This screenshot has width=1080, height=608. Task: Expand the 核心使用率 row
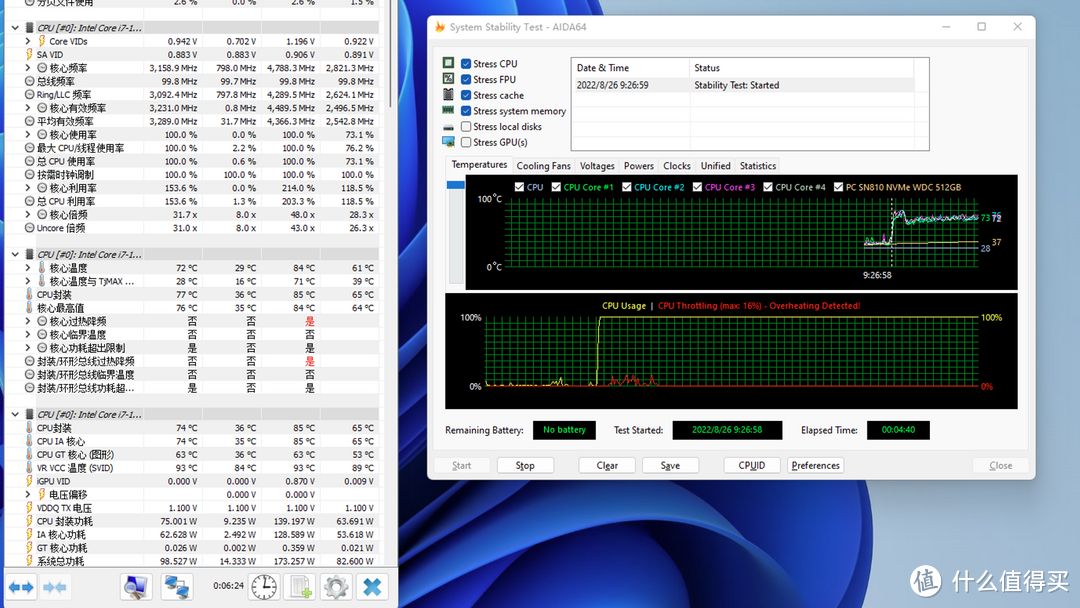pyautogui.click(x=28, y=135)
